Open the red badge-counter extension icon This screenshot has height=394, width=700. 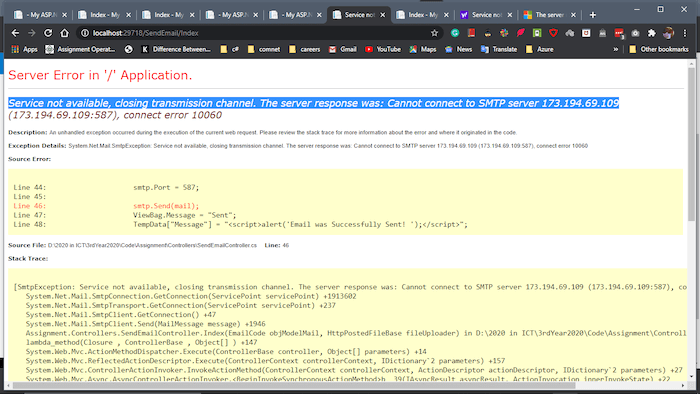pos(619,33)
